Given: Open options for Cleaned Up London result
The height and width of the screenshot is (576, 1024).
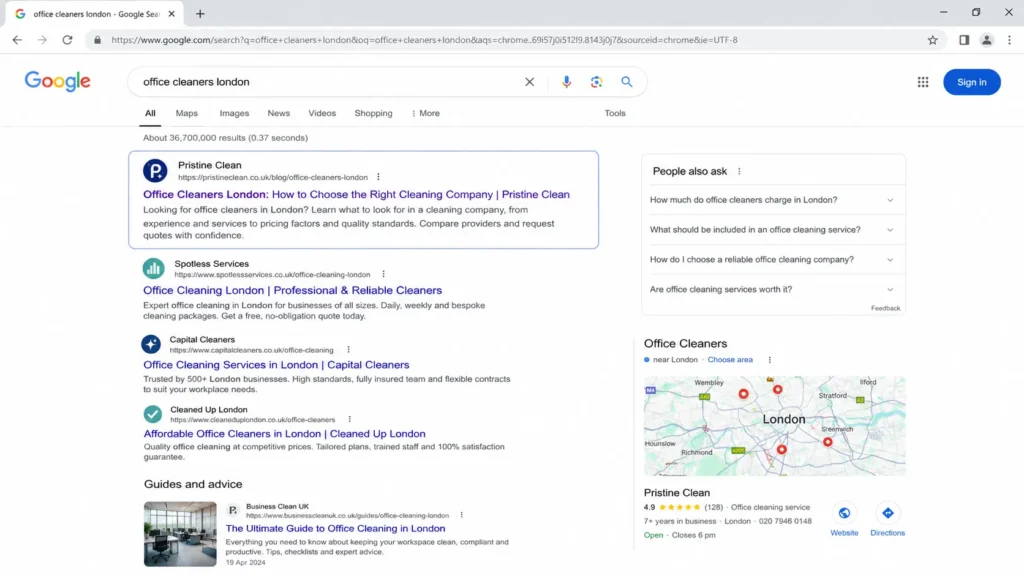Looking at the screenshot, I should [x=349, y=419].
